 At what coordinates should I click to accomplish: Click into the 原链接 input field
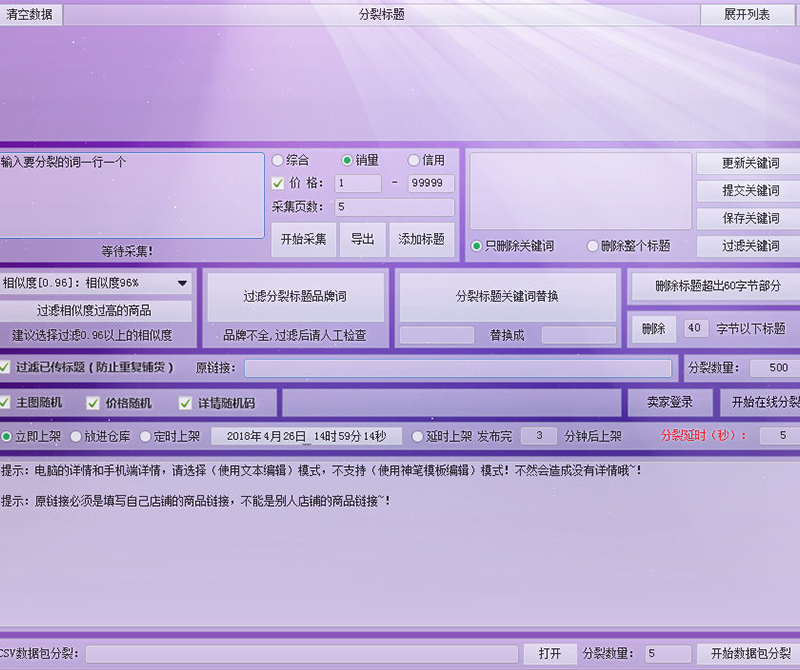(x=458, y=368)
